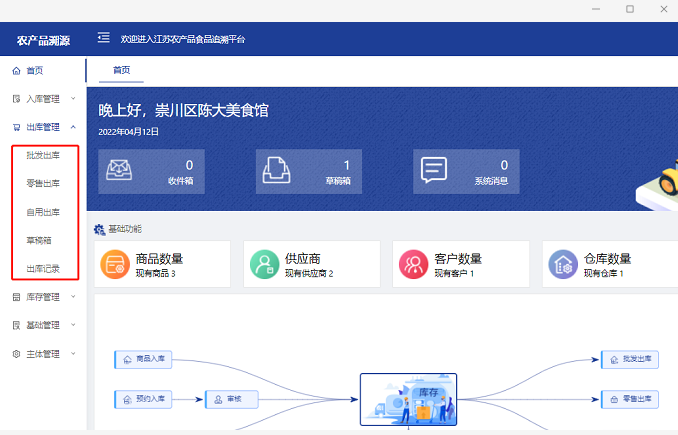Open 出库记录 in the sidebar
Image resolution: width=678 pixels, height=435 pixels.
(x=43, y=268)
